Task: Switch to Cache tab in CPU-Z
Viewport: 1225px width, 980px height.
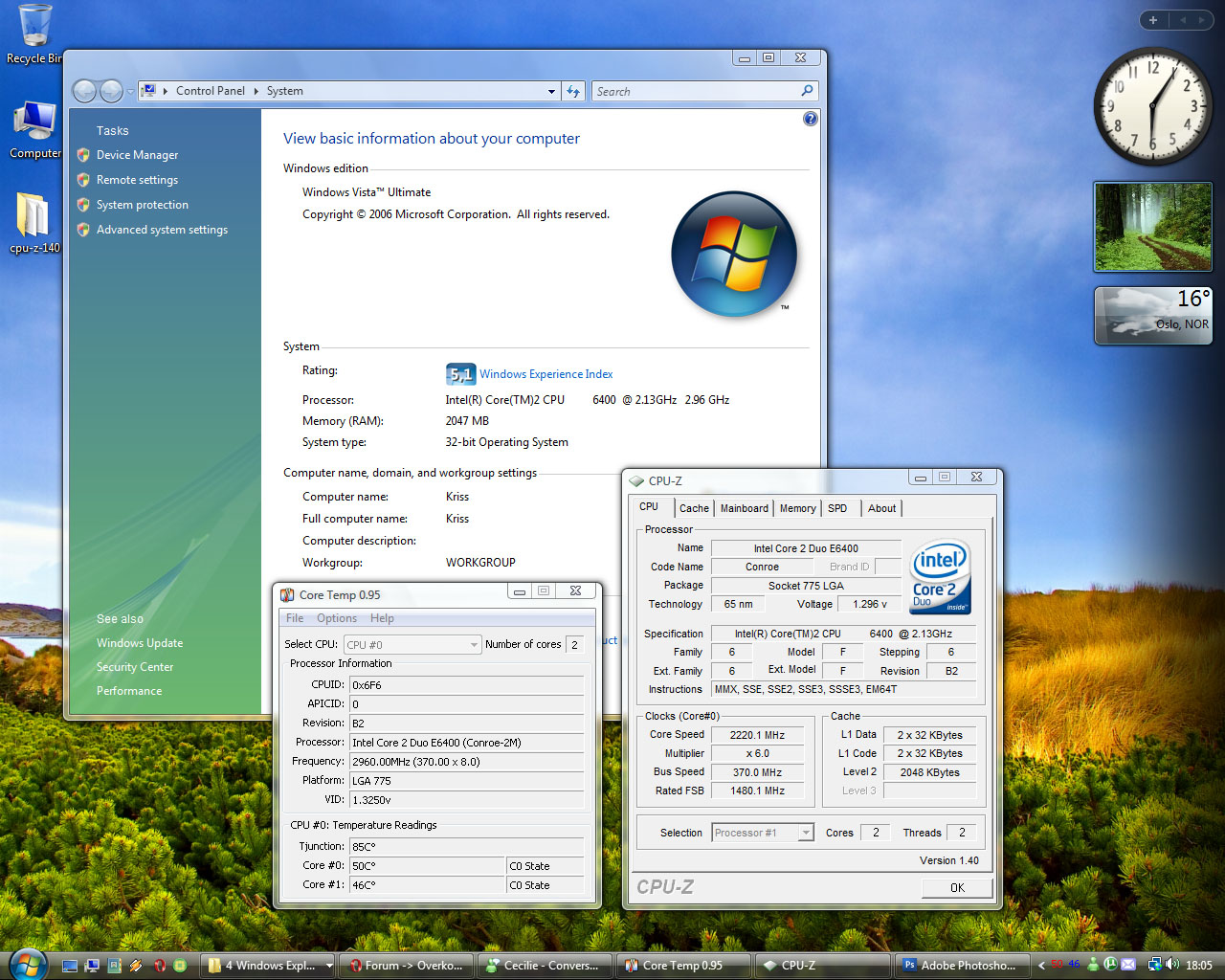Action: (x=694, y=508)
